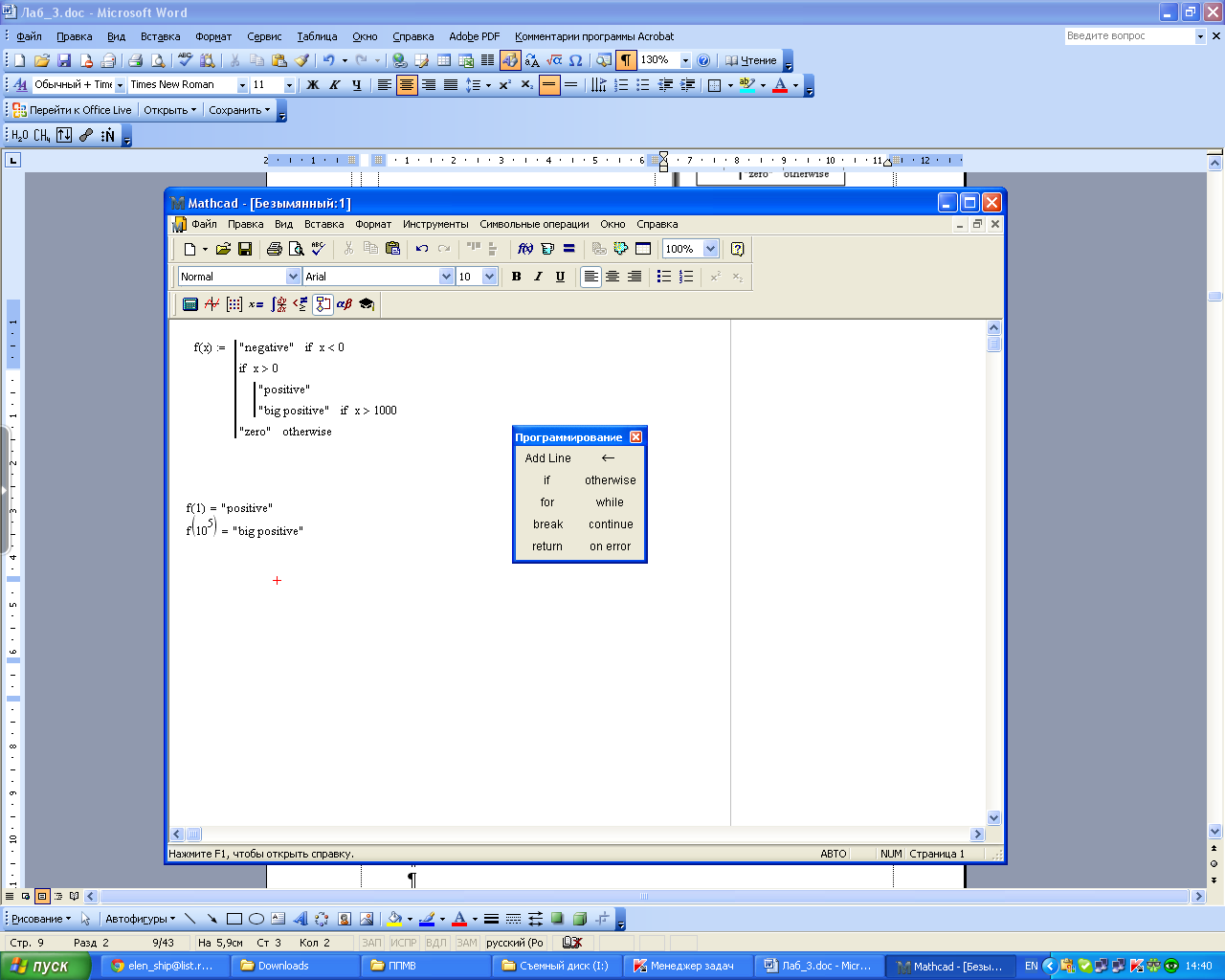Toggle Programming toolbar button in Mathcad
The height and width of the screenshot is (980, 1225).
(x=323, y=304)
